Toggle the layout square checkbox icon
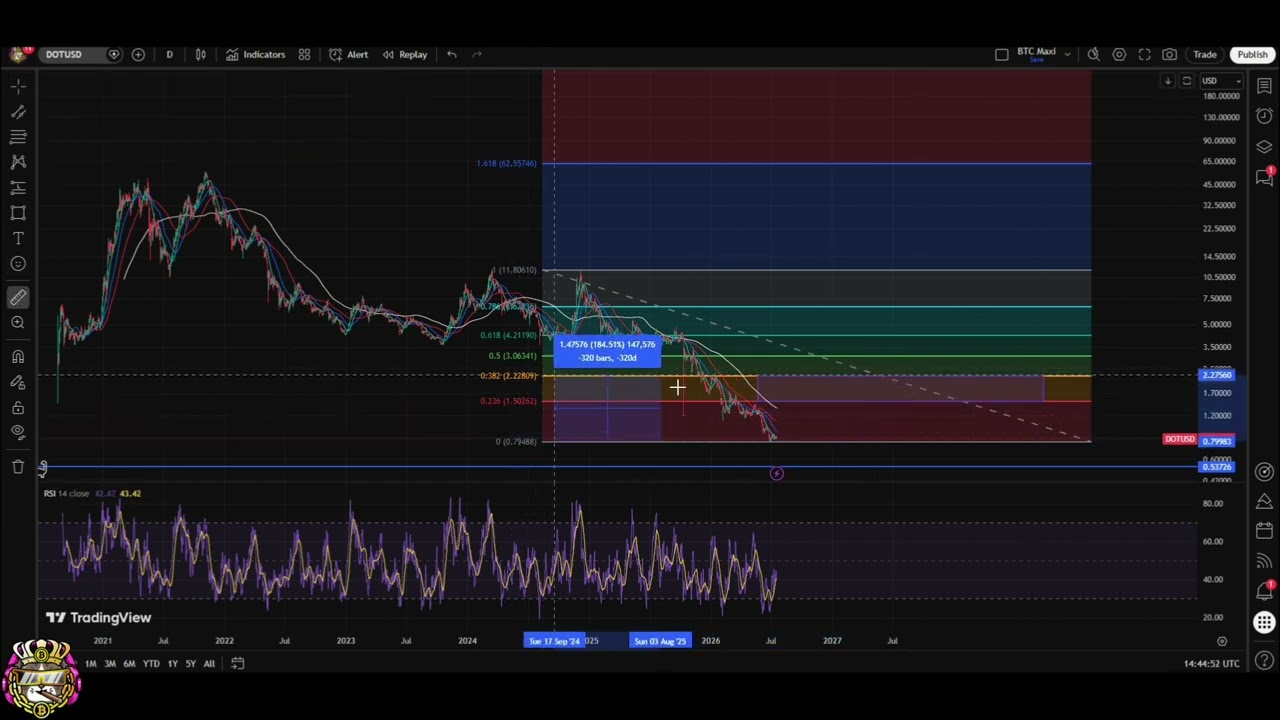 tap(1002, 54)
